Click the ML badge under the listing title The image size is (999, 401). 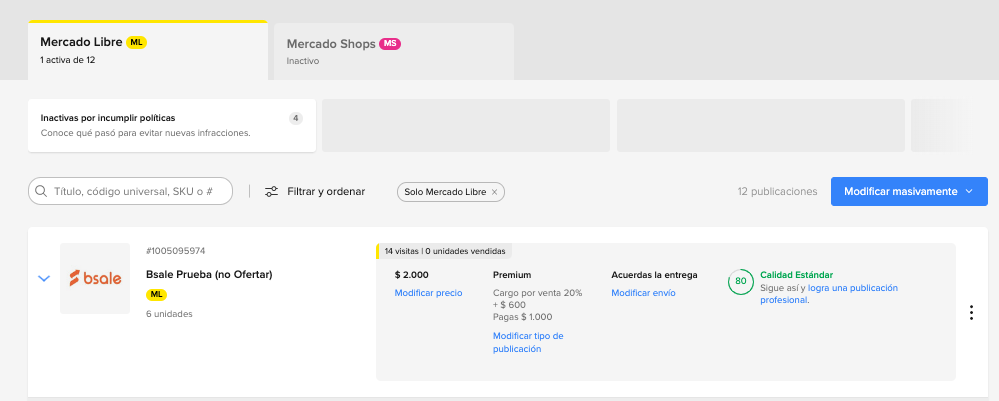[156, 295]
